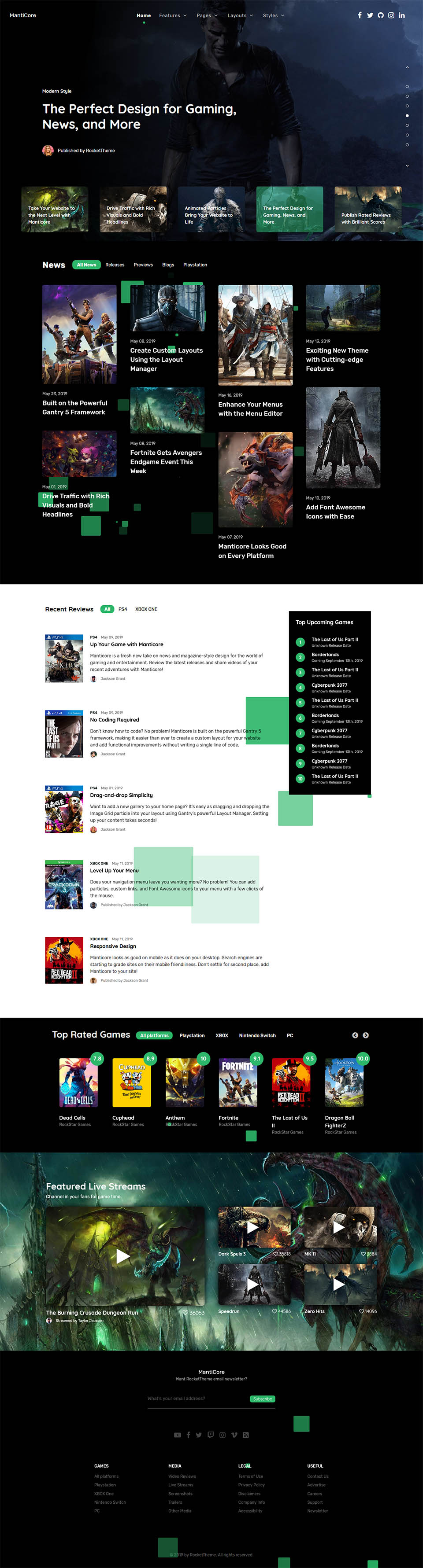Like the Dark Souls 3 stream heart
Viewport: 423px width, 1568px height.
275,1254
